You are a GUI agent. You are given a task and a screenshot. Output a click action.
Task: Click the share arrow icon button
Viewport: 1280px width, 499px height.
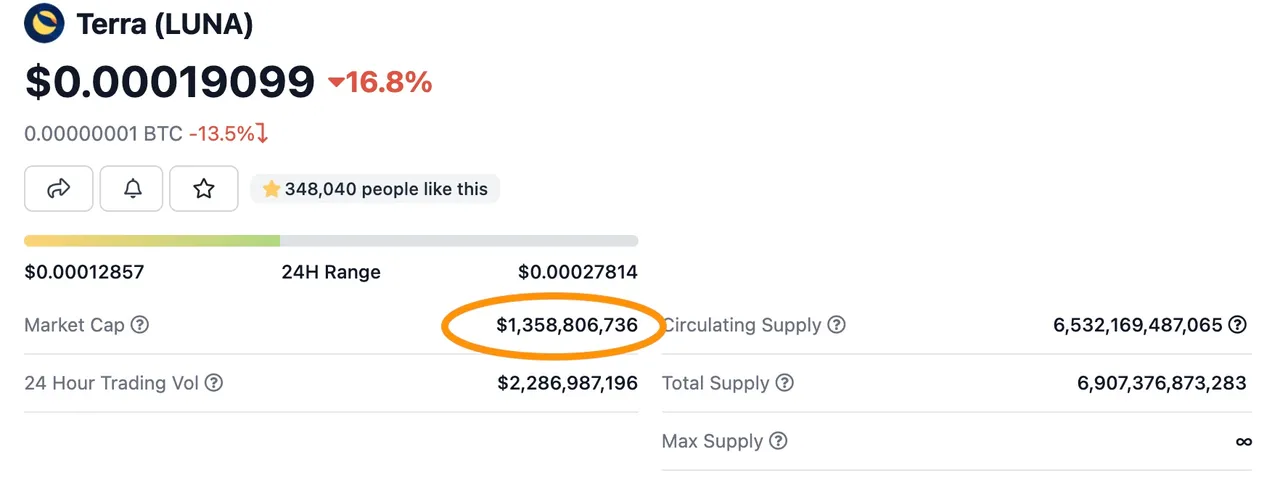click(x=59, y=188)
